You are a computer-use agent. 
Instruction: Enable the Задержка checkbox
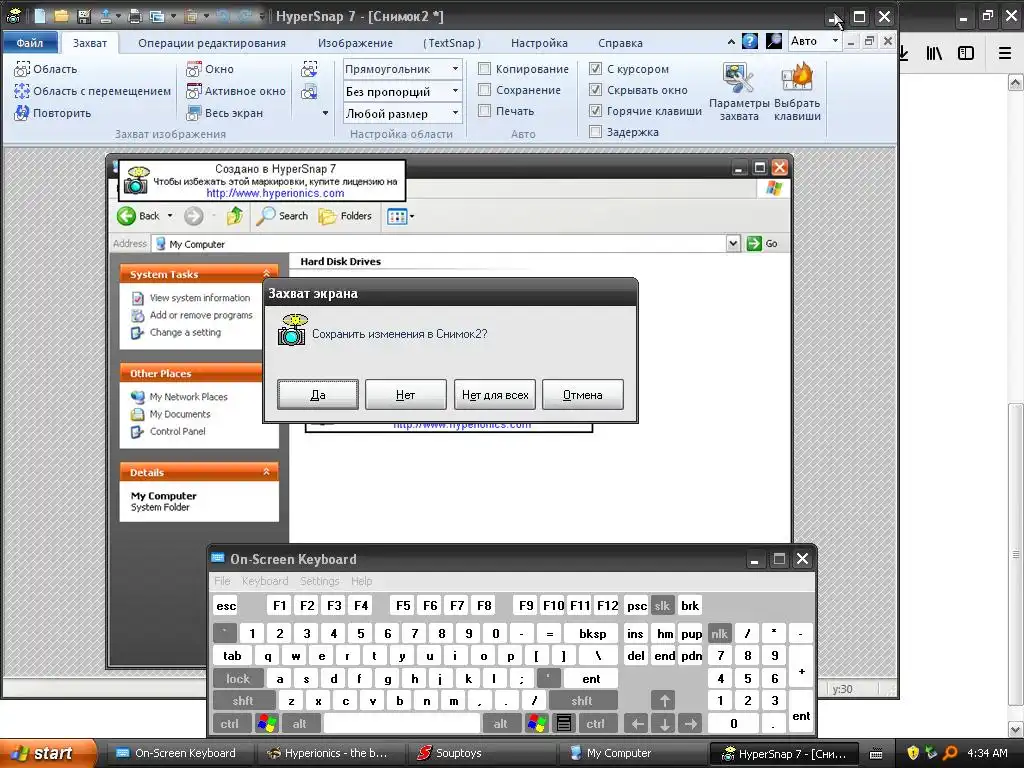(595, 131)
